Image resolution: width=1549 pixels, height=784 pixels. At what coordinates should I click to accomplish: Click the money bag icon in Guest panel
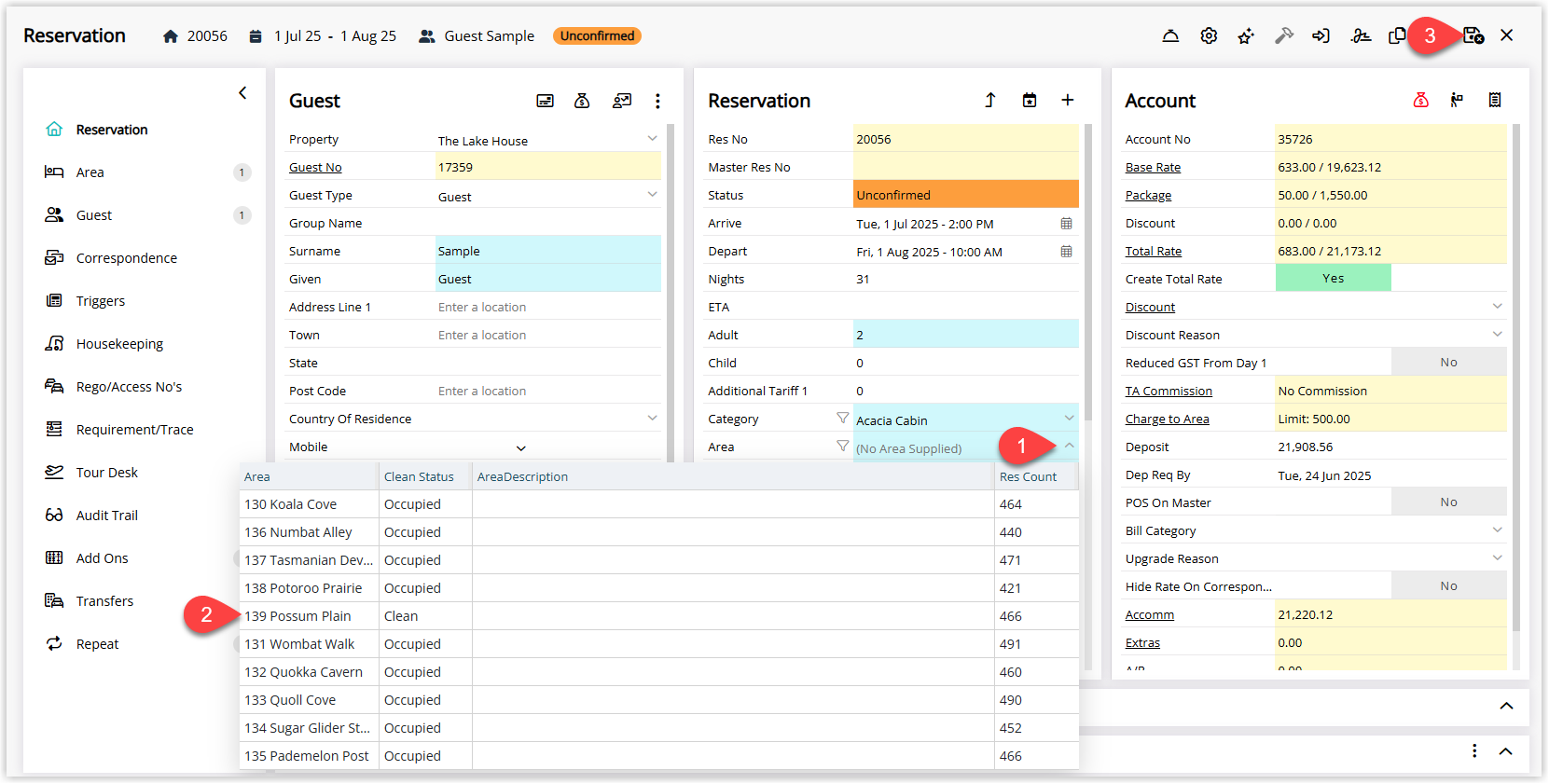(582, 101)
